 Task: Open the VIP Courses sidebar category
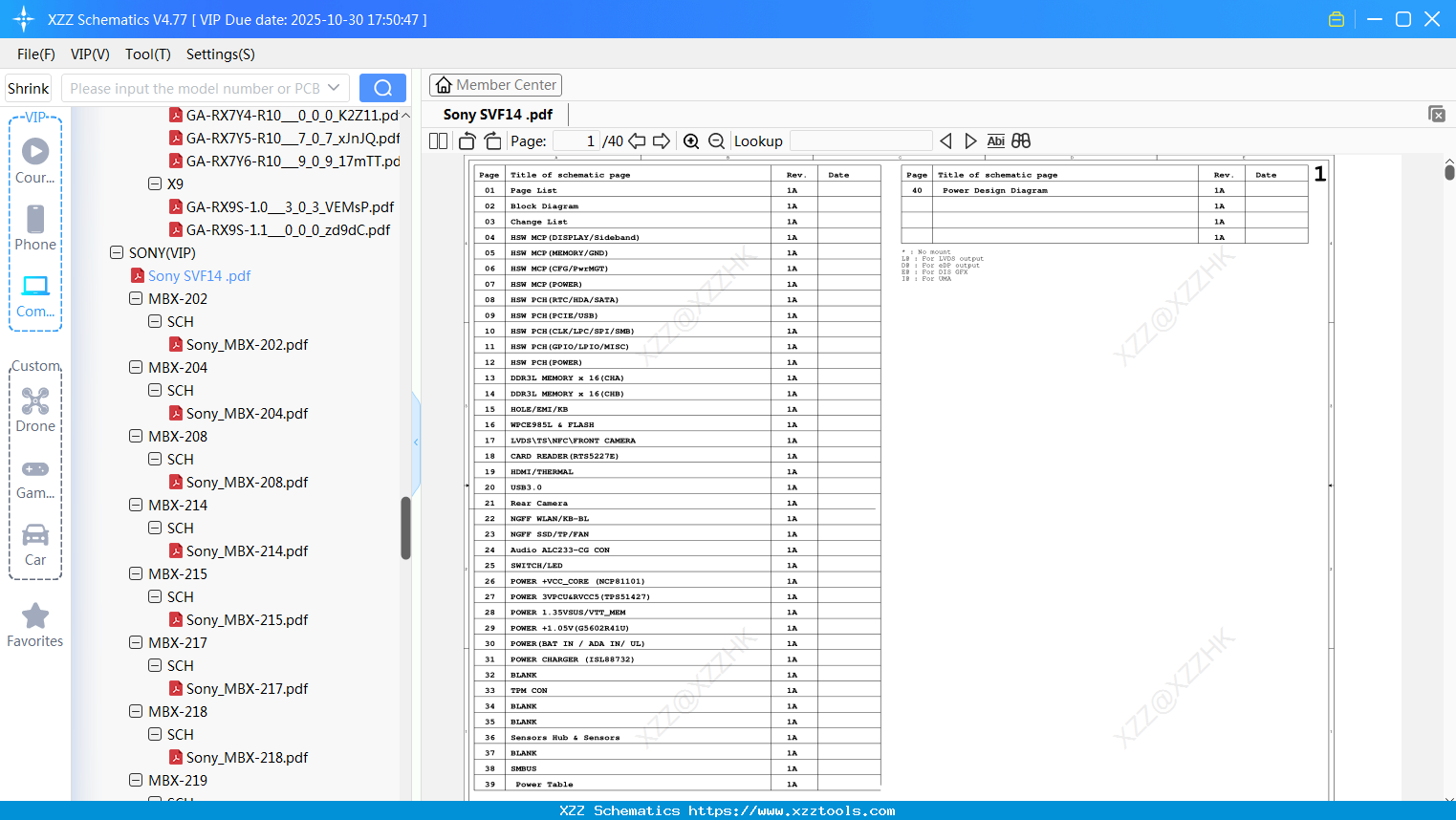(35, 161)
